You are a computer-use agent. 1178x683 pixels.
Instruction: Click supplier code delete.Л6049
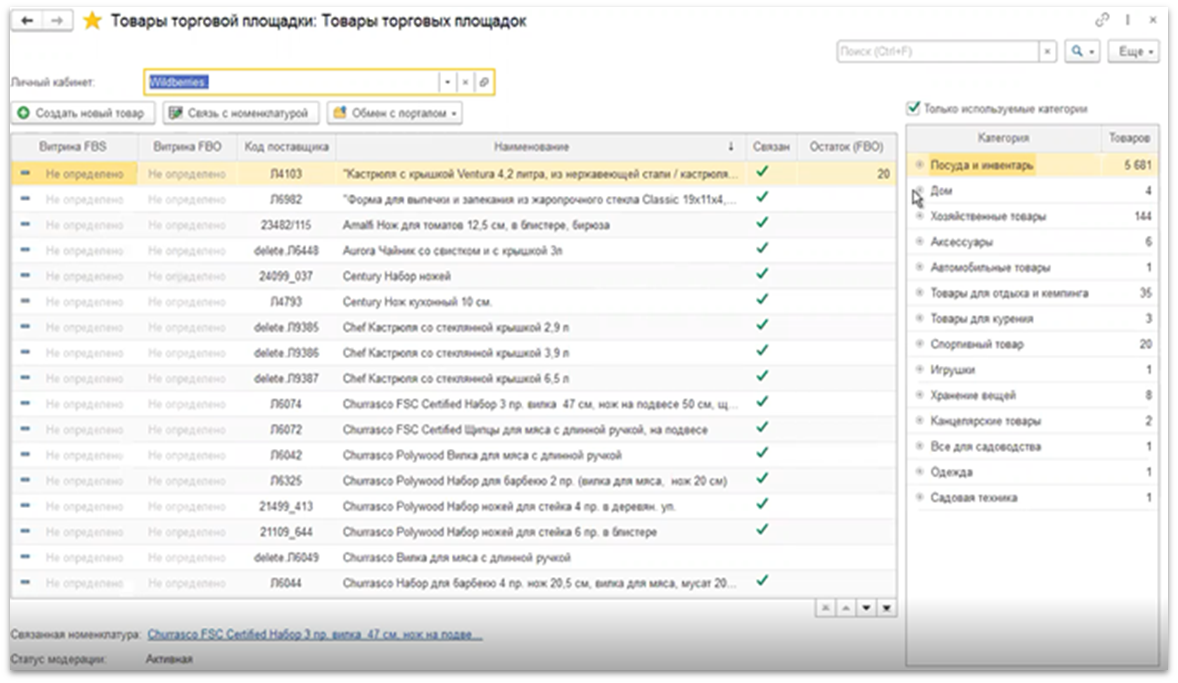tap(286, 558)
